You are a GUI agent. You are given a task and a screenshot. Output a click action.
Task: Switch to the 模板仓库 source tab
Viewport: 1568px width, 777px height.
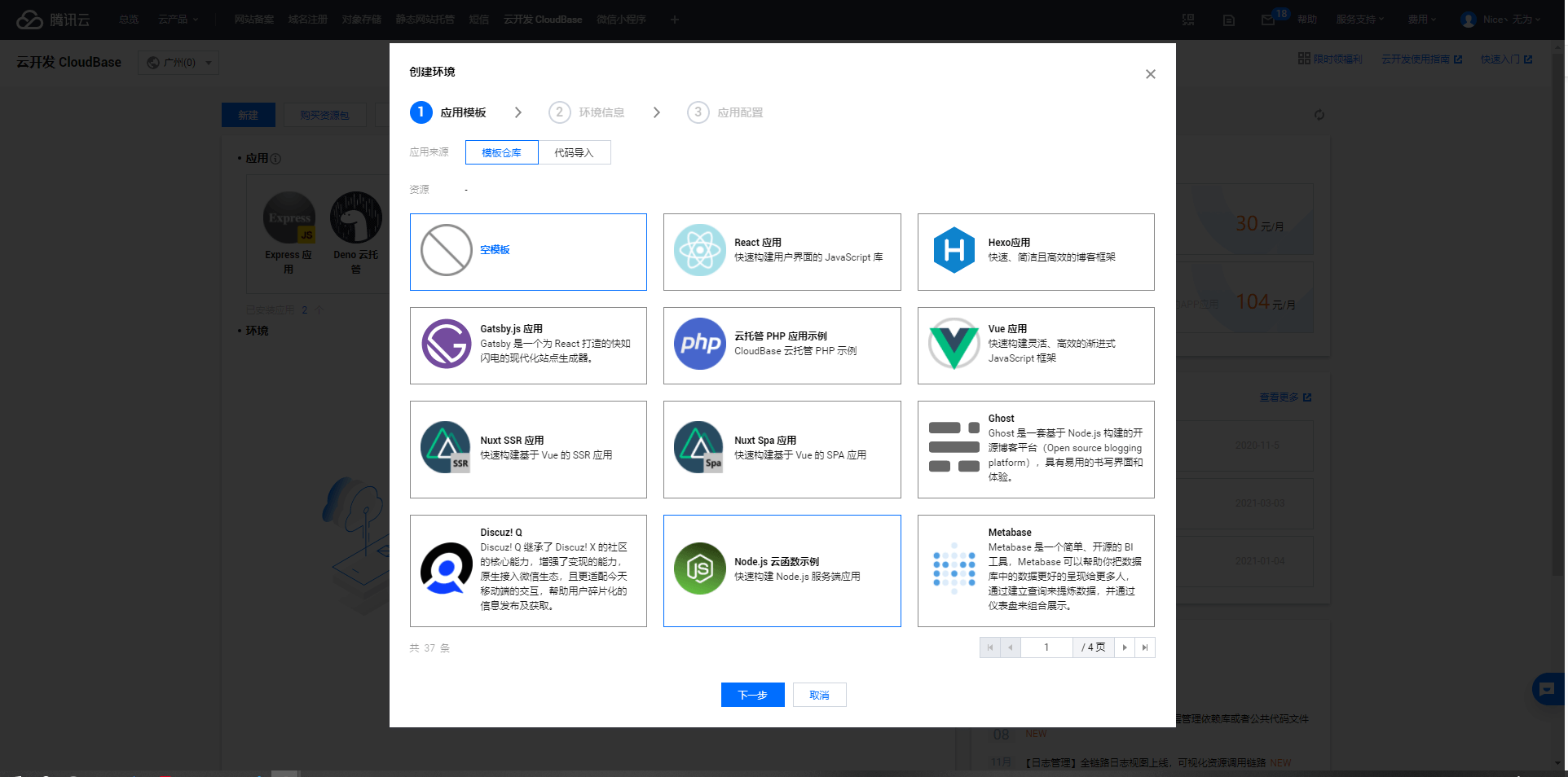pos(501,152)
